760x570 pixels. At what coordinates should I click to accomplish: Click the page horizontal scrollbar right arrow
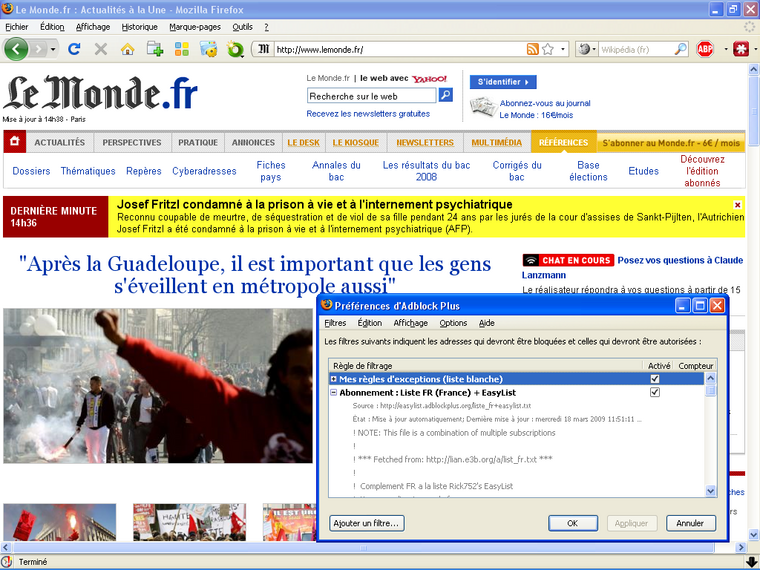740,548
